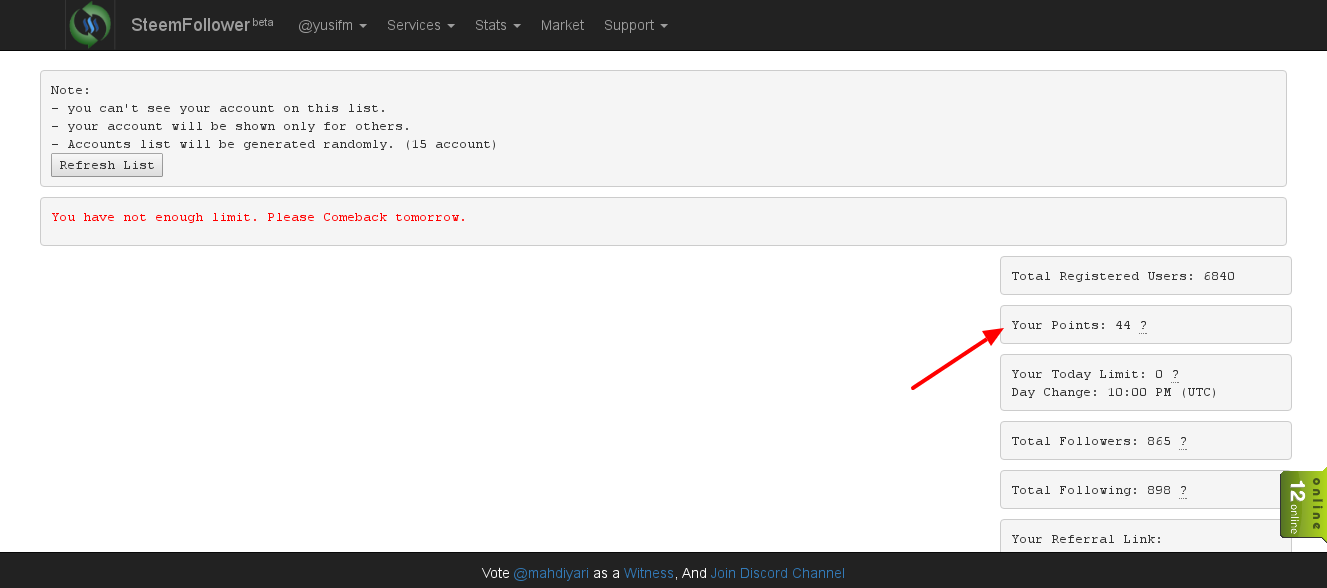Open the Witness link in footer
The image size is (1327, 588).
[x=648, y=573]
